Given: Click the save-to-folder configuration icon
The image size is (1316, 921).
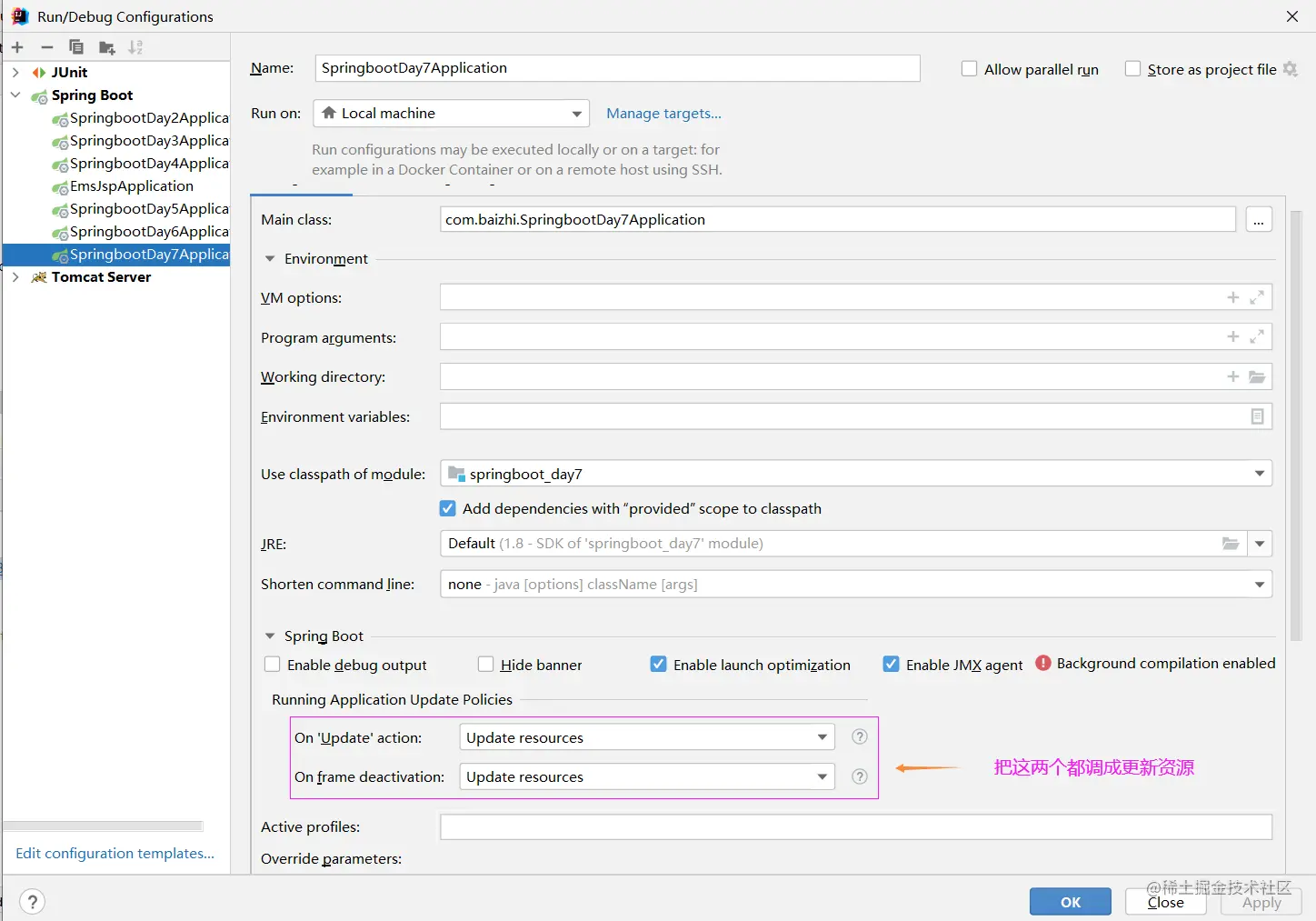Looking at the screenshot, I should tap(106, 47).
